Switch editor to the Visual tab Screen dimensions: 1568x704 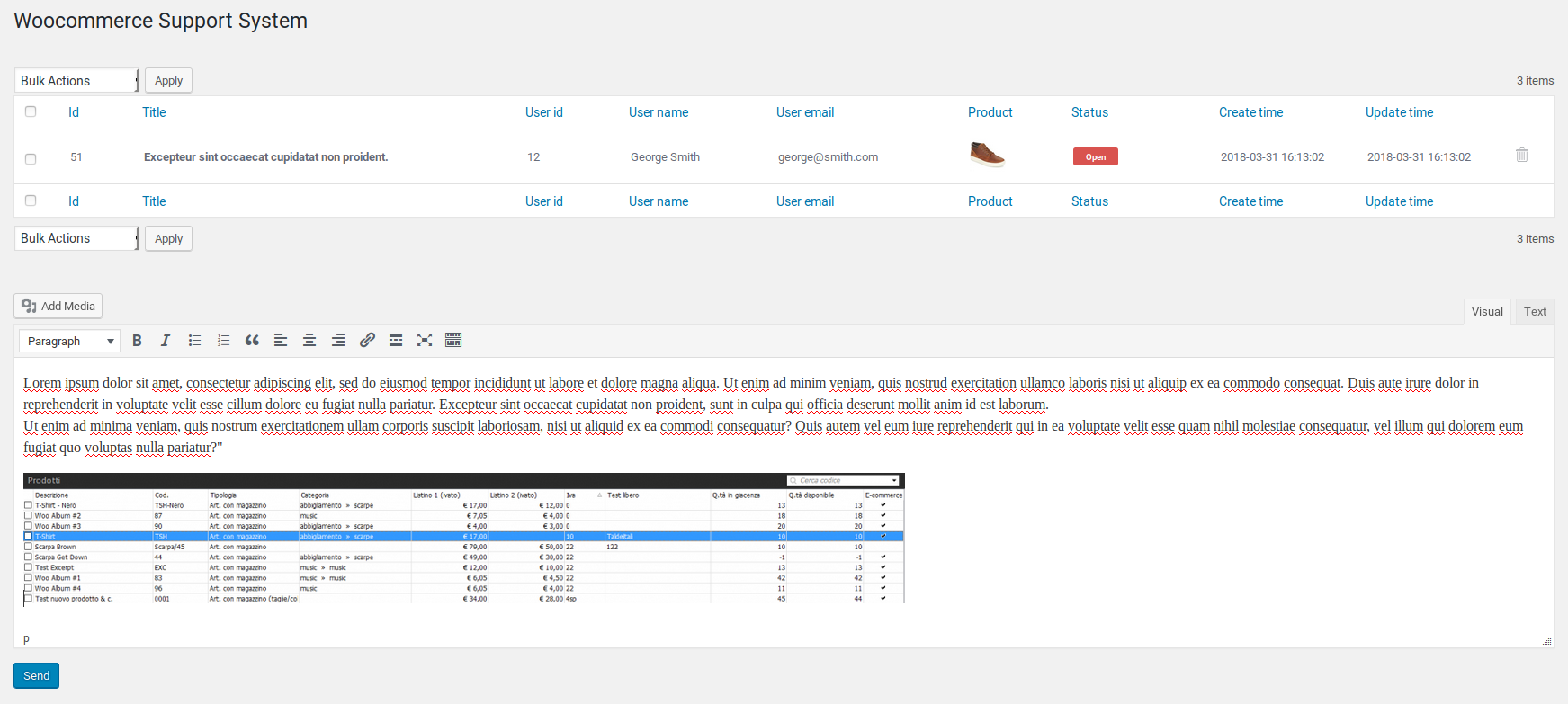click(1487, 311)
